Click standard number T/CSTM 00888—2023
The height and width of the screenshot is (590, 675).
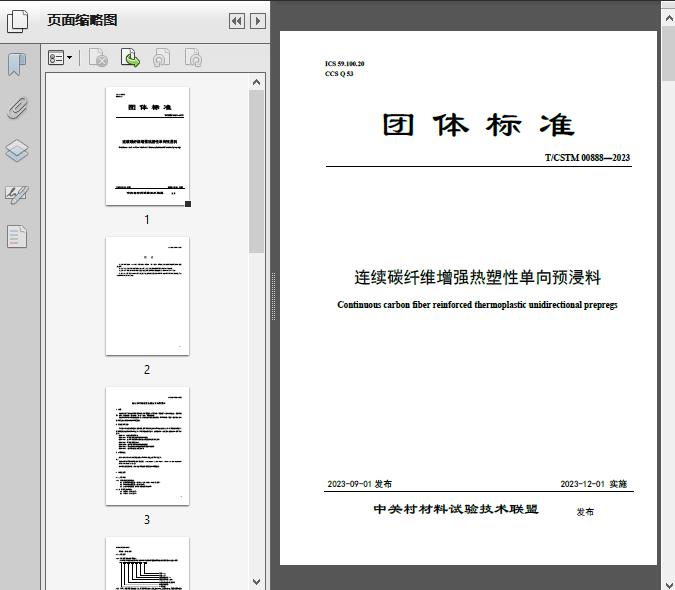pos(587,158)
